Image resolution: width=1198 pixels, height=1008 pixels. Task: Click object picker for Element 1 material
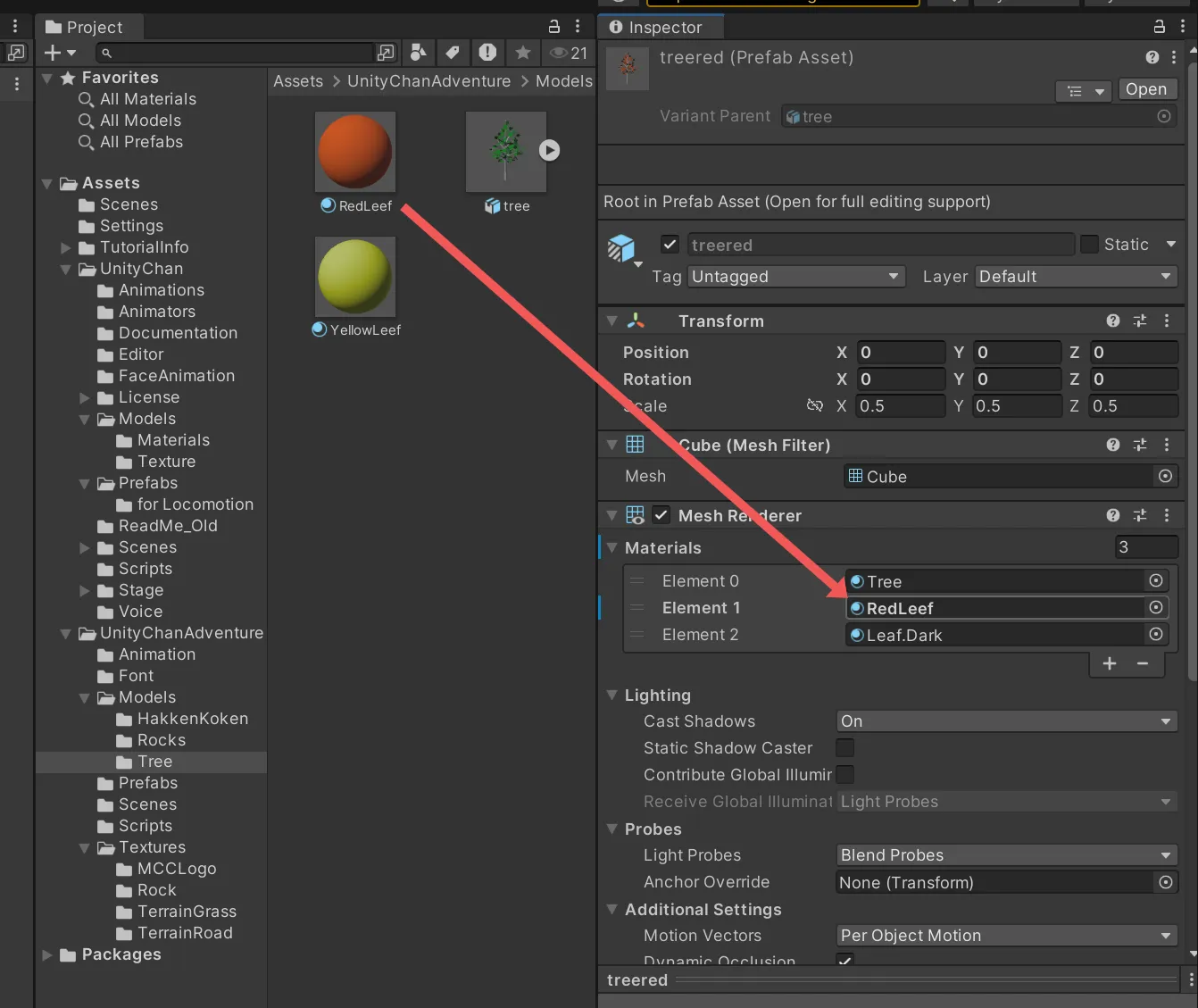point(1156,608)
